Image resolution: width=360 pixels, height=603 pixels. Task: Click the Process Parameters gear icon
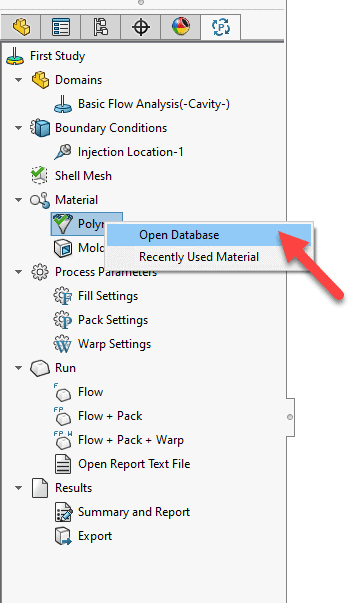click(40, 272)
